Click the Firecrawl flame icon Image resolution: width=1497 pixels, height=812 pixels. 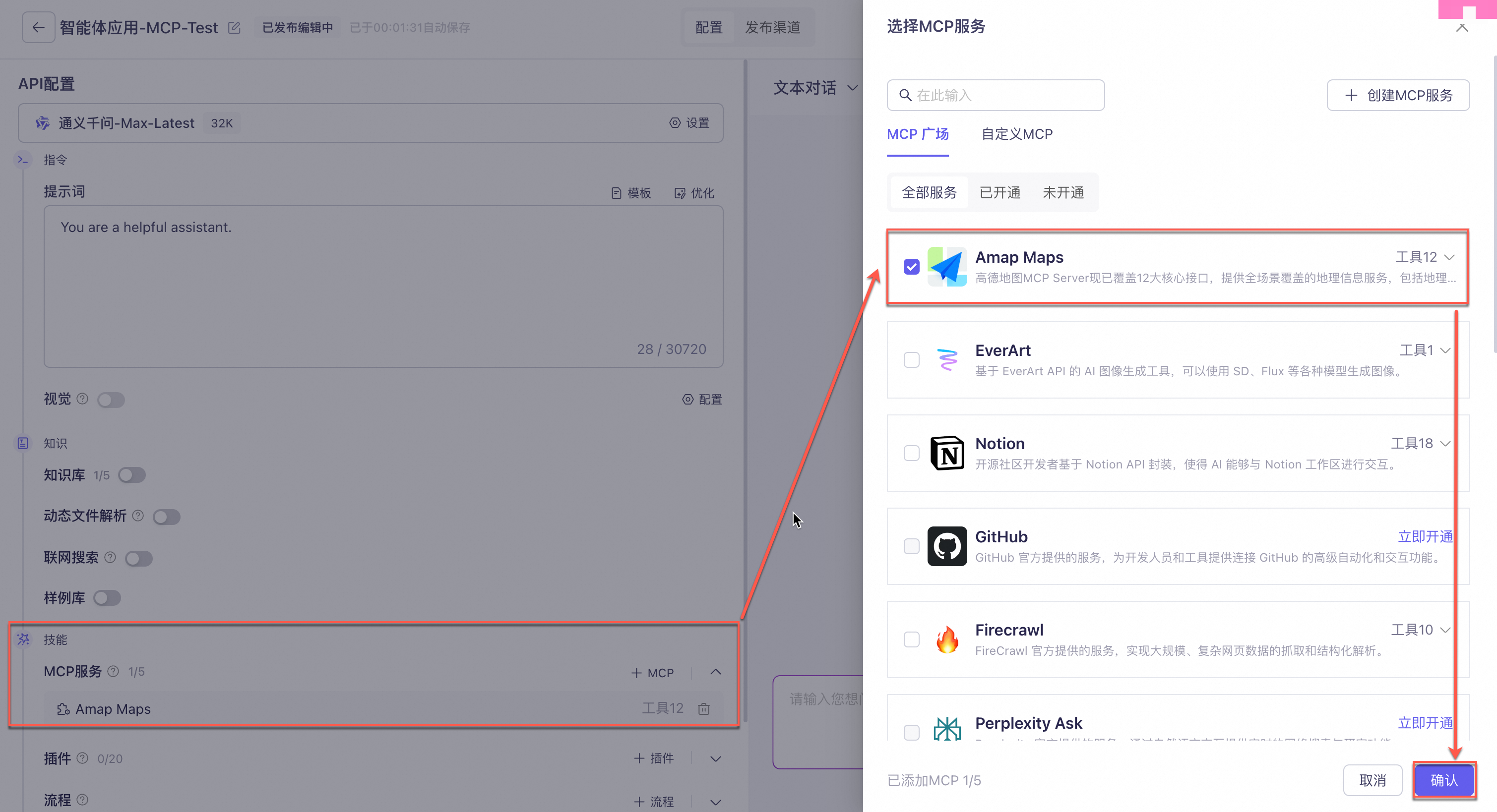coord(947,639)
